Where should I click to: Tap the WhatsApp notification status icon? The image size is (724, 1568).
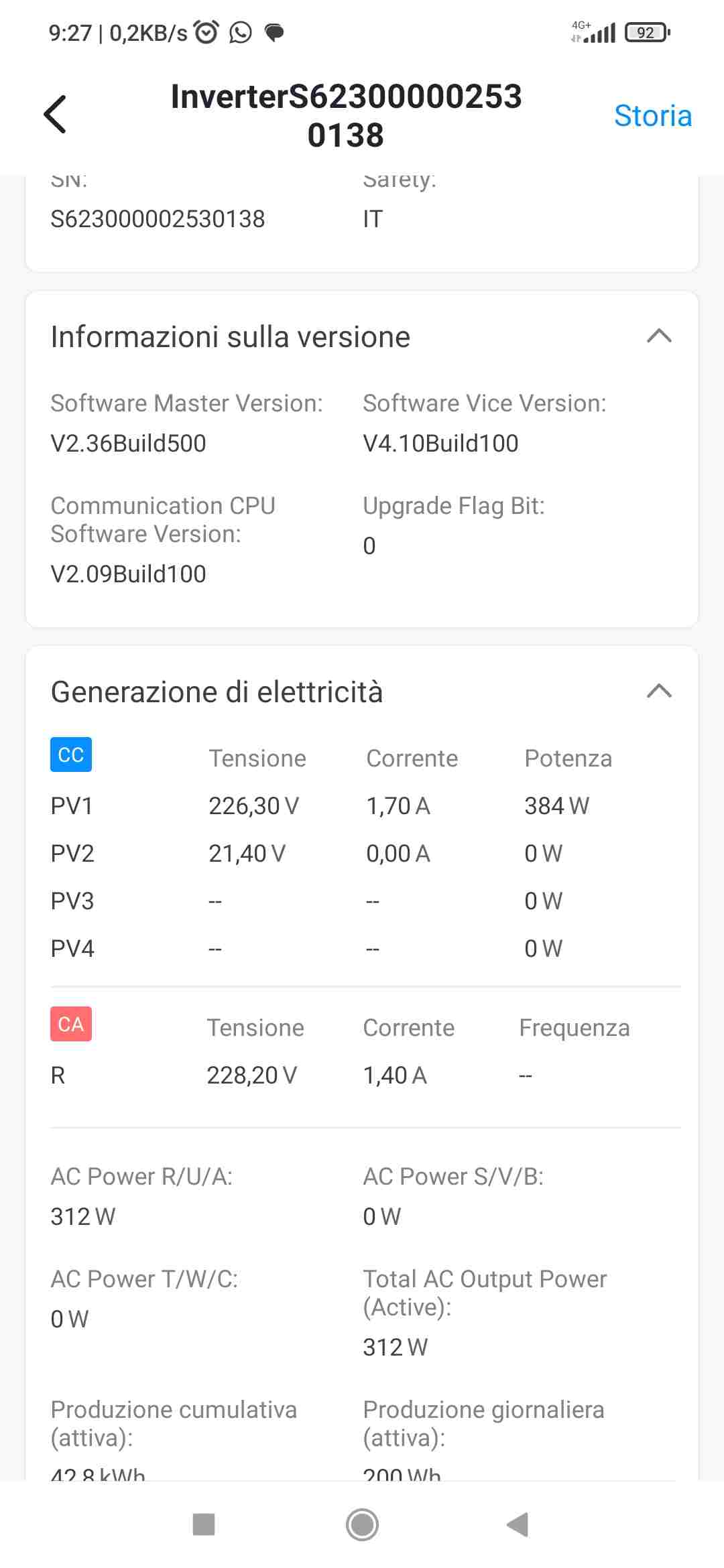click(240, 32)
